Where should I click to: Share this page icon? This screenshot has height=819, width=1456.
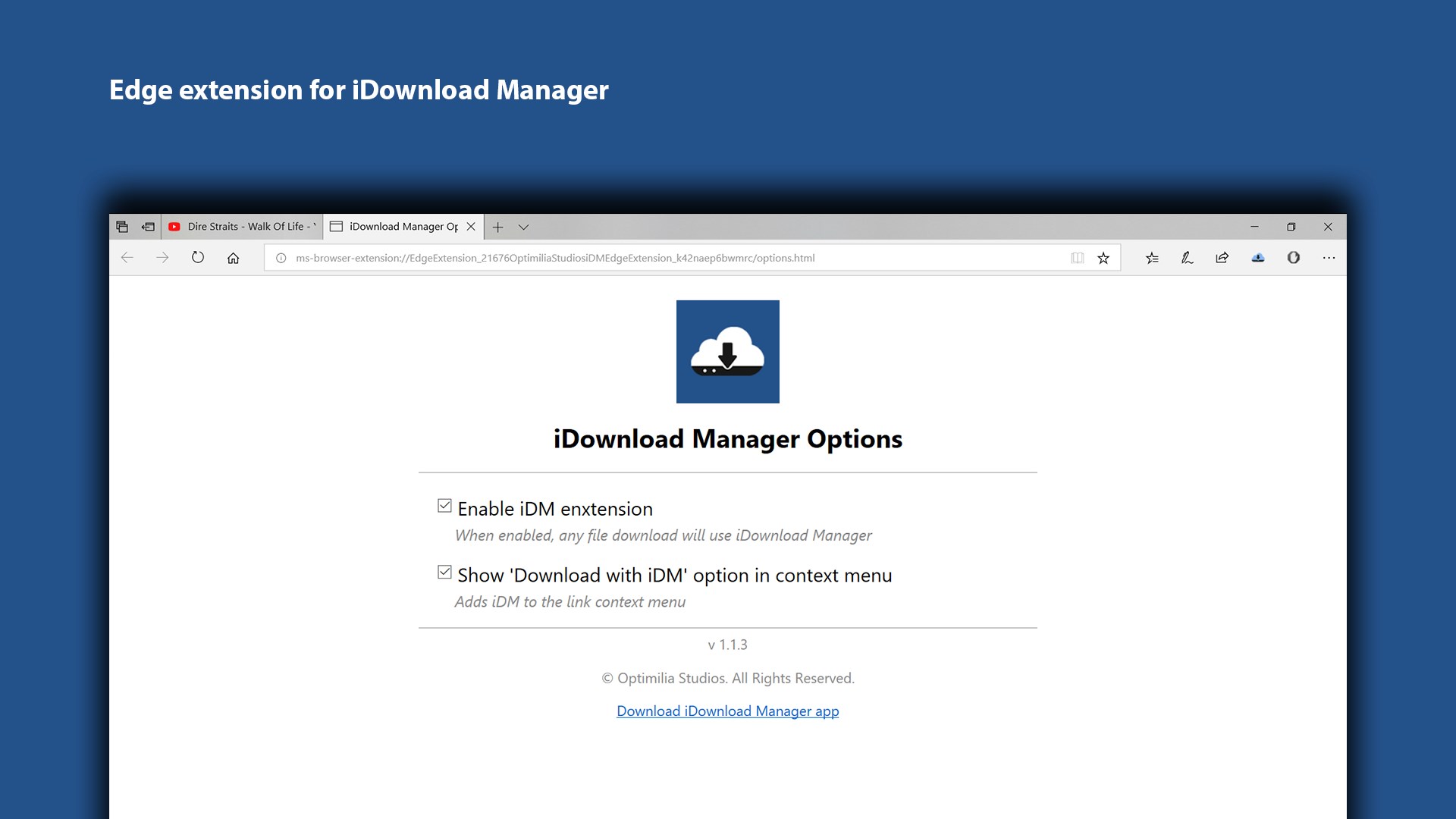1222,258
